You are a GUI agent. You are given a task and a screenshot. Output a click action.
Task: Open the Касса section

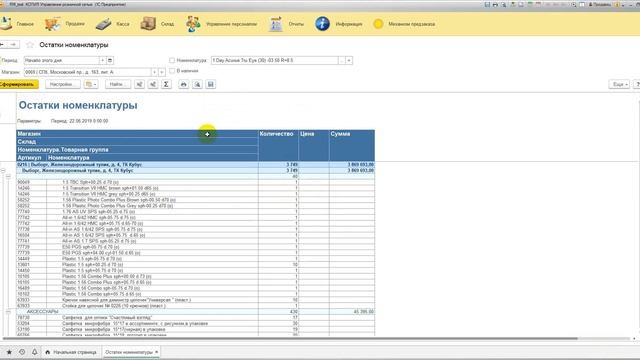pyautogui.click(x=112, y=24)
